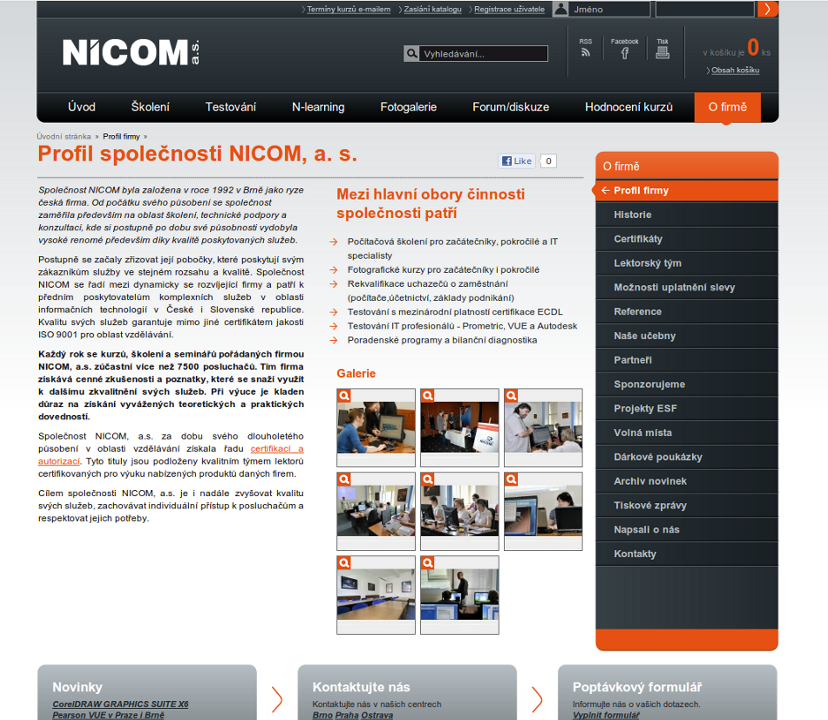Image resolution: width=828 pixels, height=720 pixels.
Task: Open gallery photo of woman at monitor
Action: 376,427
